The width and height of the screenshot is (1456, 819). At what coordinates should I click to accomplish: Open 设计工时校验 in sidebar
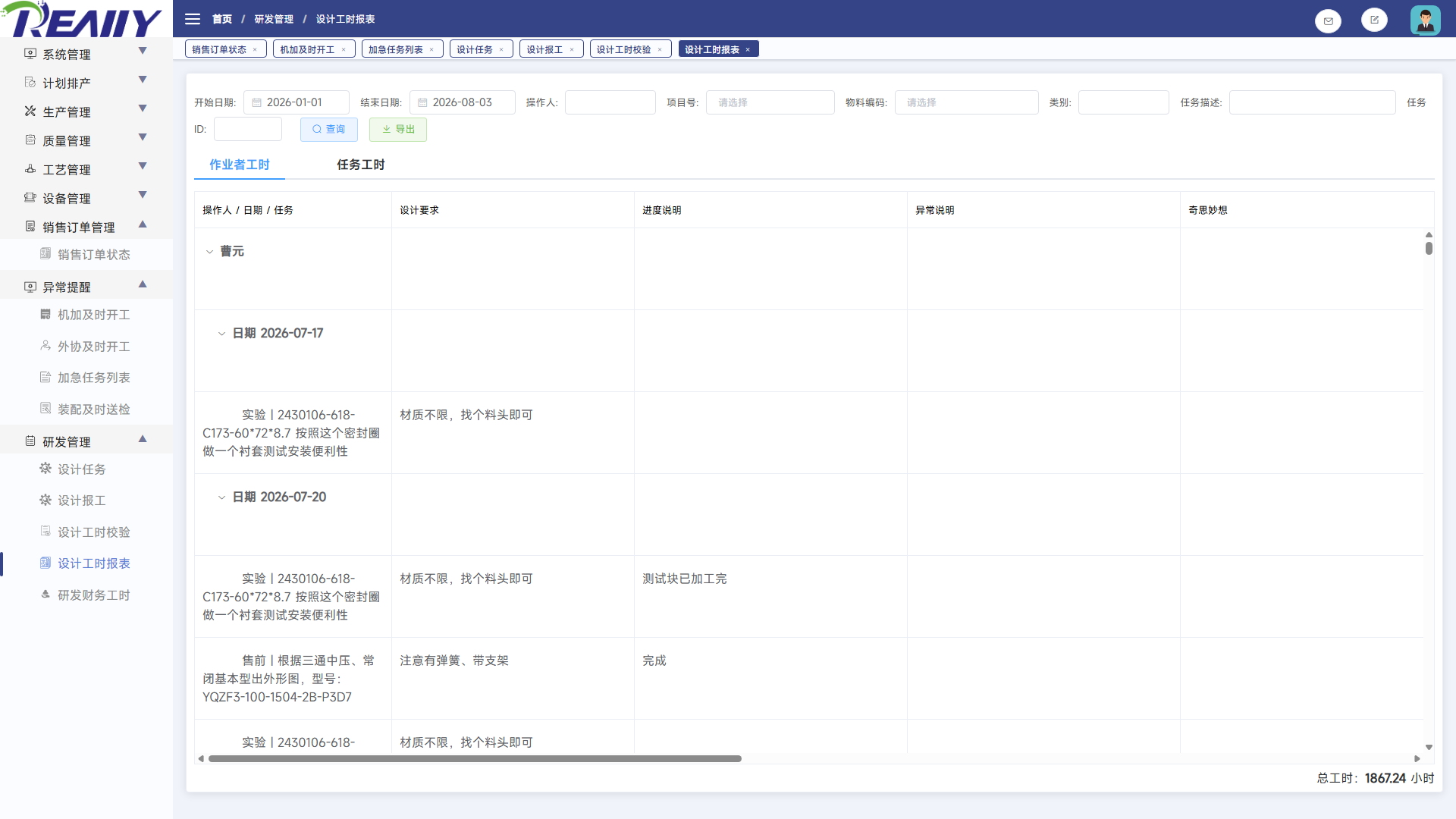click(x=94, y=532)
